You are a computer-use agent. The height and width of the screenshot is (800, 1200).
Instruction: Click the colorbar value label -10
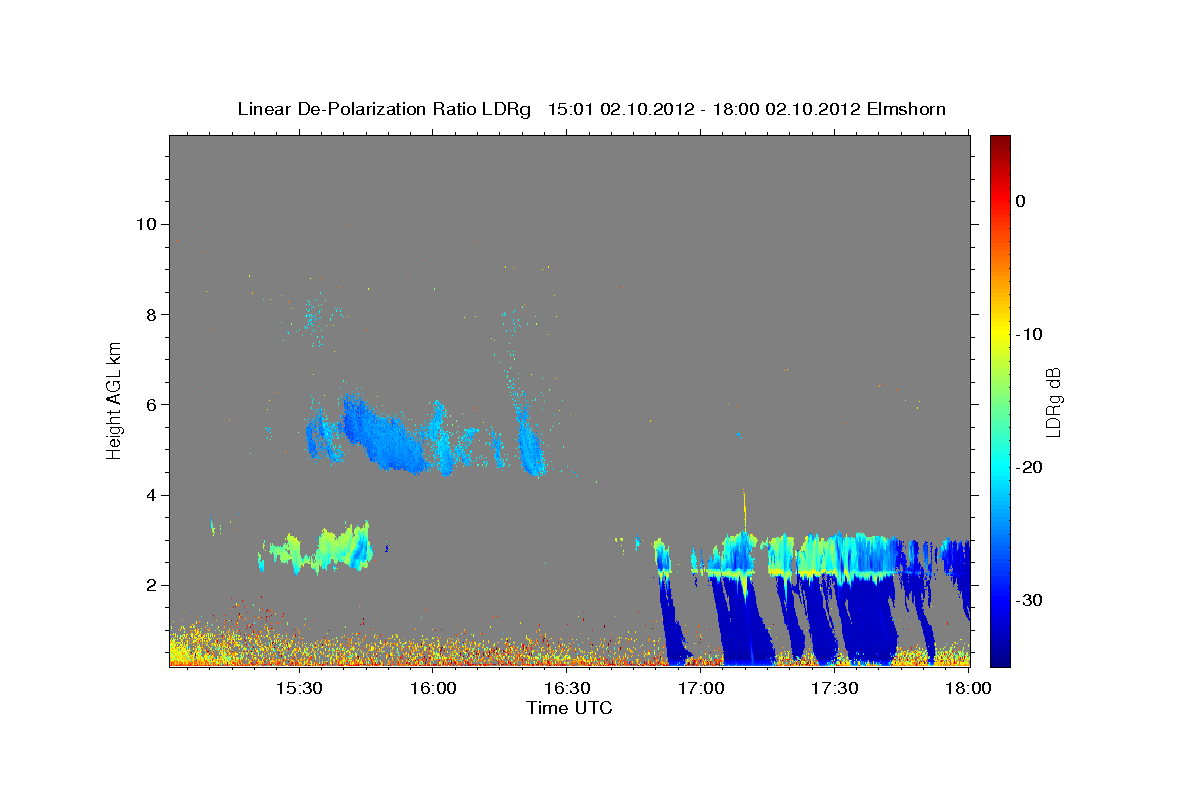pos(1029,334)
